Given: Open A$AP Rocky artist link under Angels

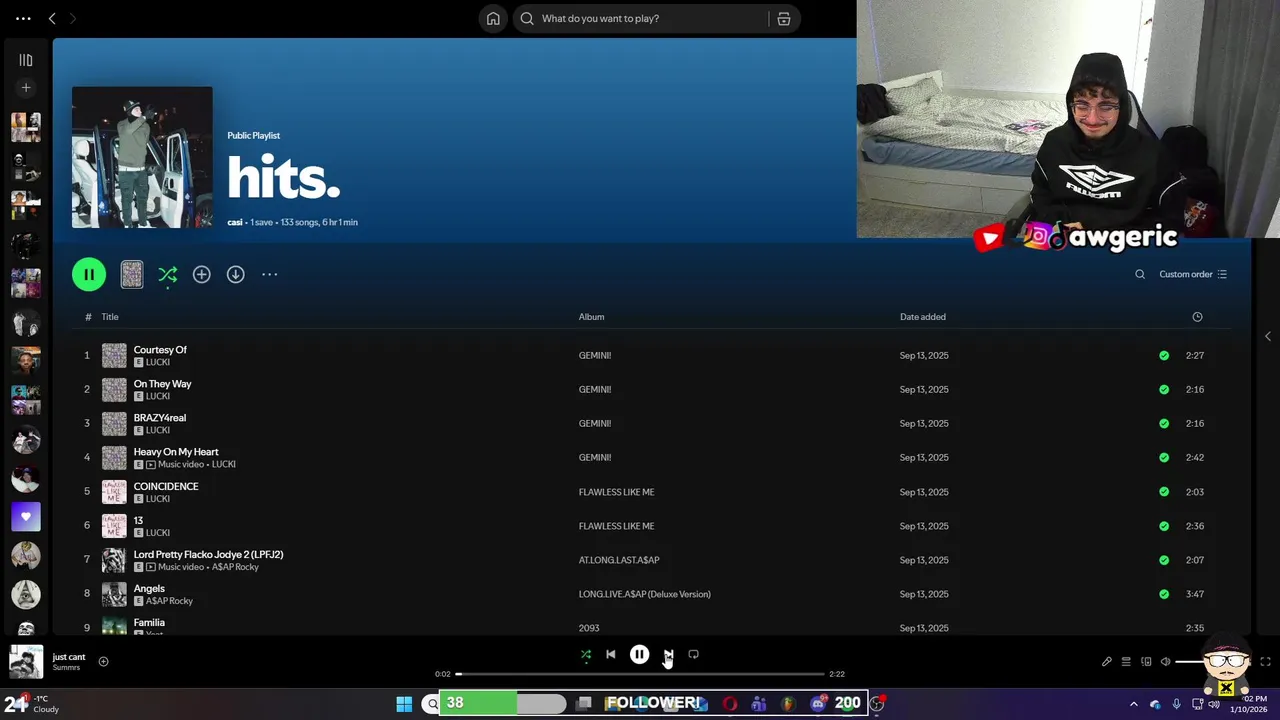Looking at the screenshot, I should (x=169, y=601).
